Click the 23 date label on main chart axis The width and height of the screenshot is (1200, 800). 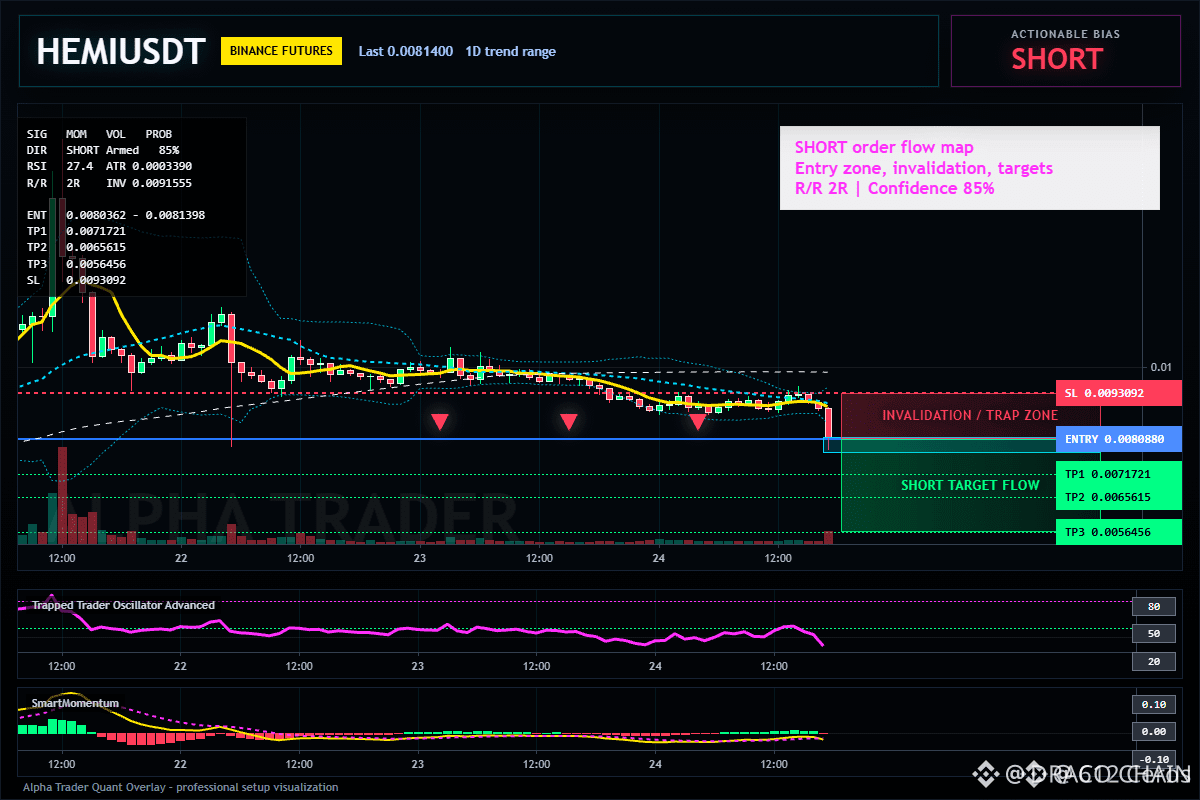tap(418, 557)
